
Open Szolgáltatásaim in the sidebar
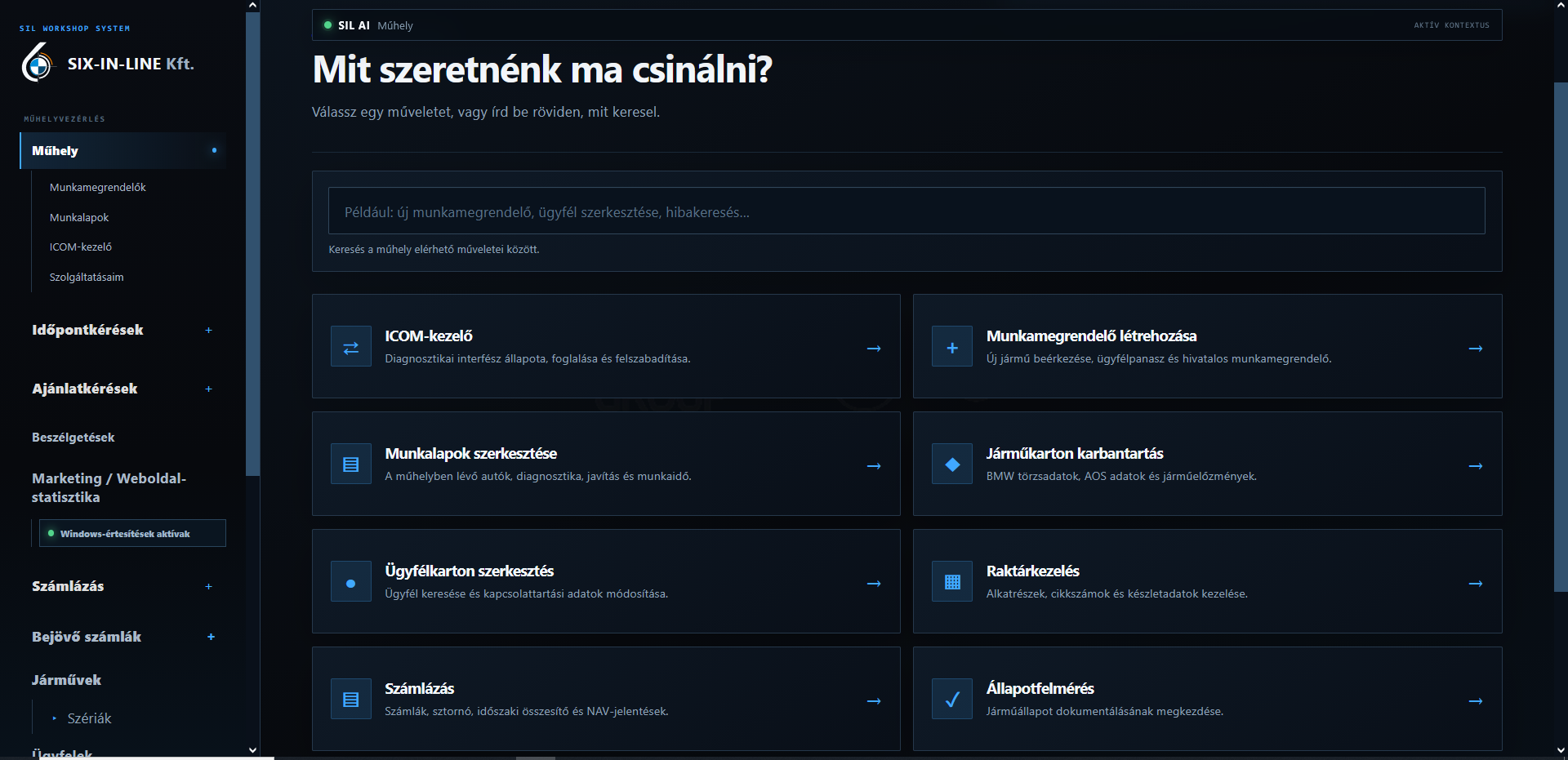point(87,278)
